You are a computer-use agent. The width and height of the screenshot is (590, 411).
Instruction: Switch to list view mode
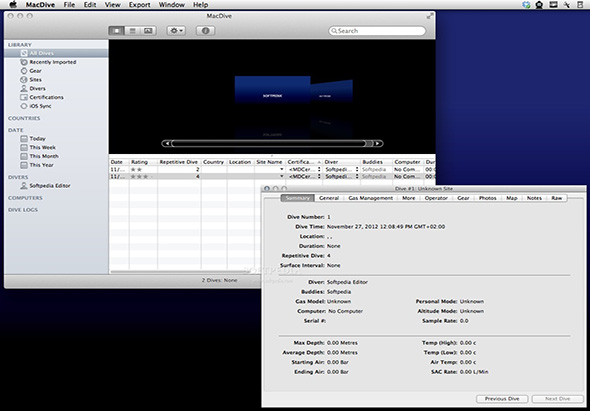pyautogui.click(x=132, y=31)
